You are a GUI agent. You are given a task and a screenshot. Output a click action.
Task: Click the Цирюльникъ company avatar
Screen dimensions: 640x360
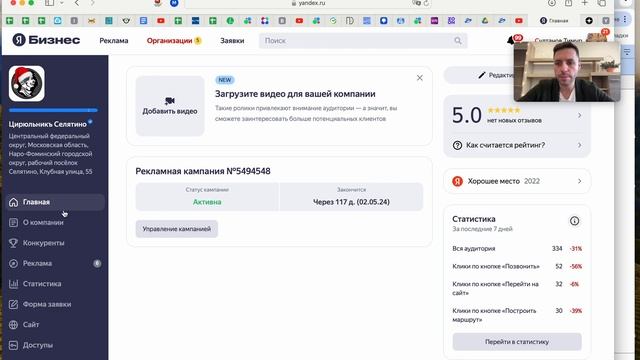point(27,84)
